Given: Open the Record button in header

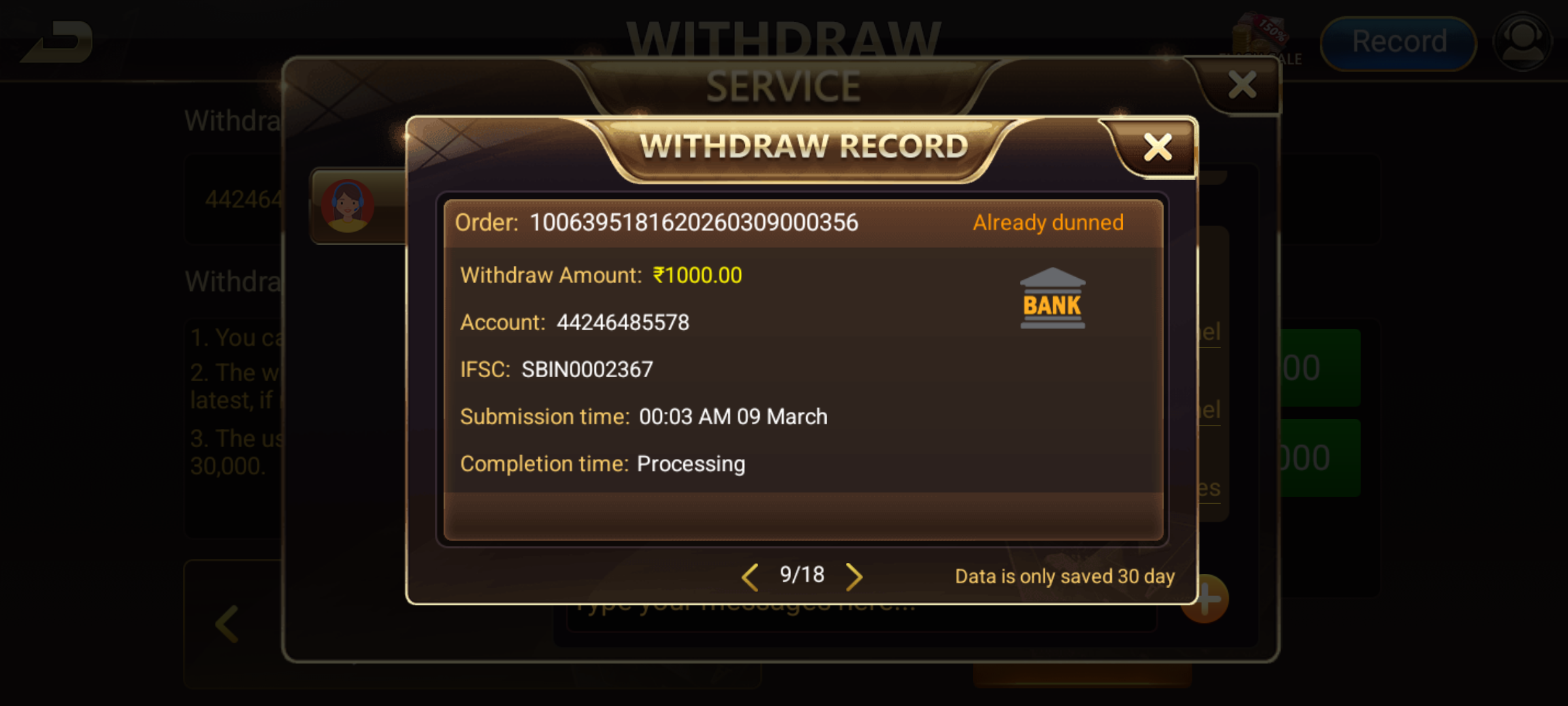Looking at the screenshot, I should (1399, 42).
